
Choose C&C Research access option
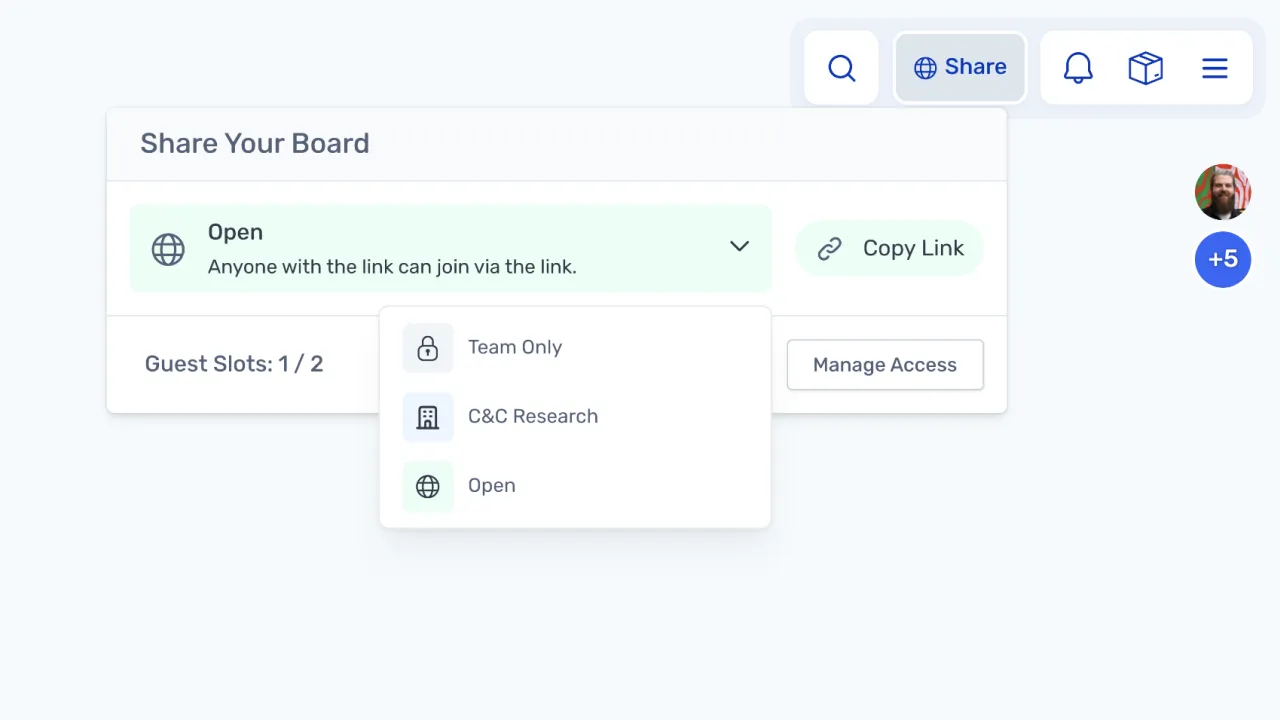tap(533, 417)
